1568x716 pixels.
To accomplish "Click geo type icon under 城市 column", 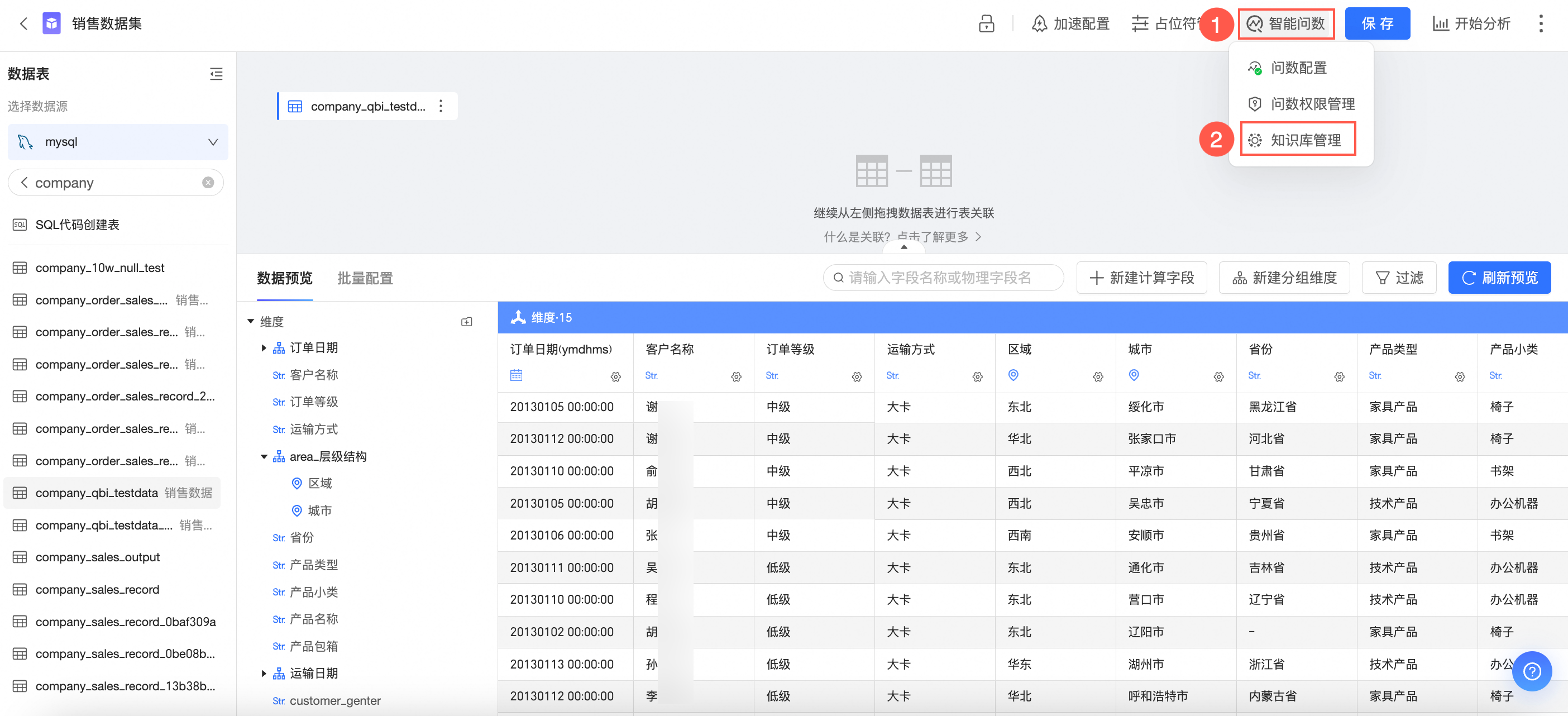I will (1134, 375).
